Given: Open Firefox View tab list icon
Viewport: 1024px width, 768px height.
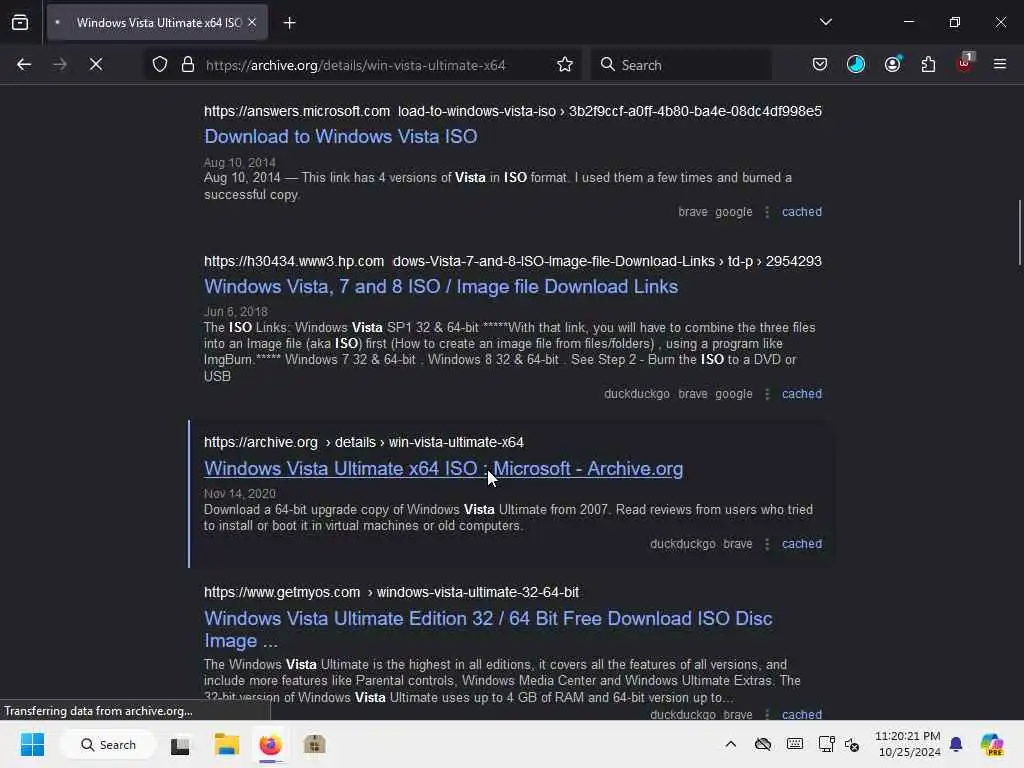Looking at the screenshot, I should point(20,23).
